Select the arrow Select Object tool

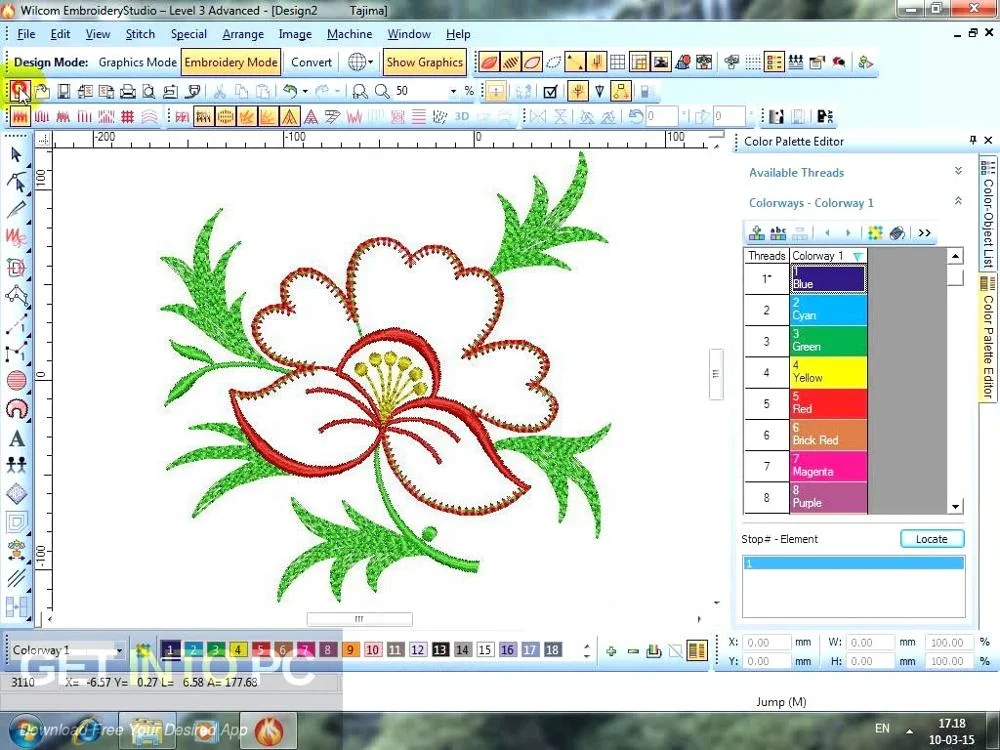(x=16, y=154)
